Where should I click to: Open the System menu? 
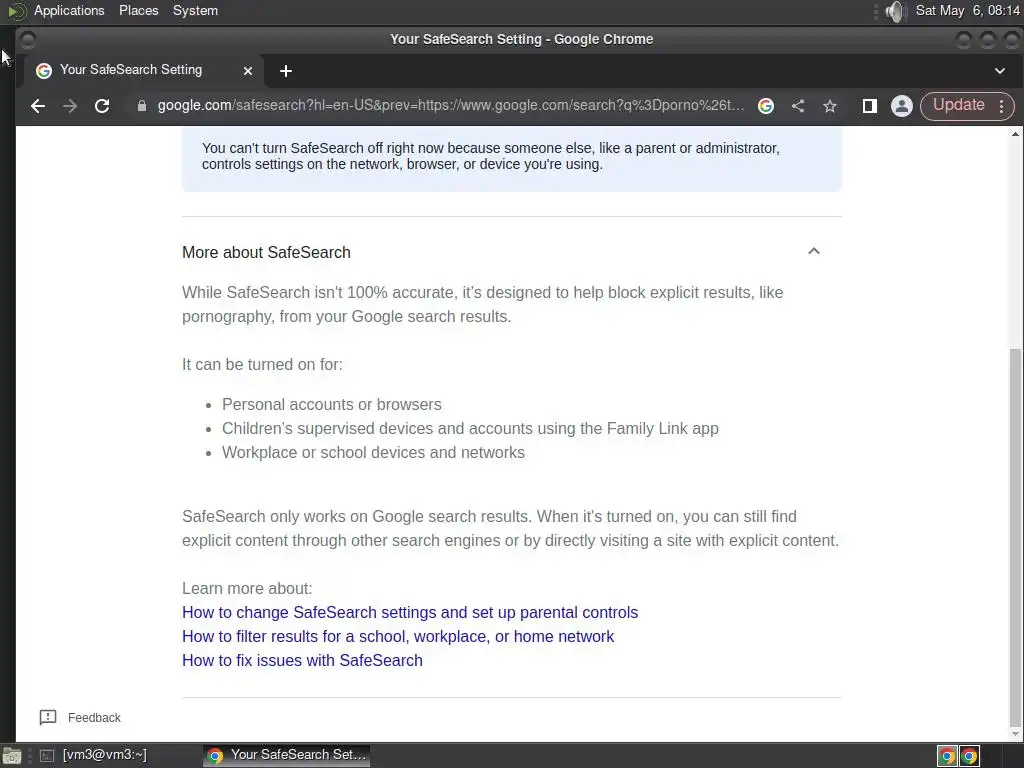[195, 10]
